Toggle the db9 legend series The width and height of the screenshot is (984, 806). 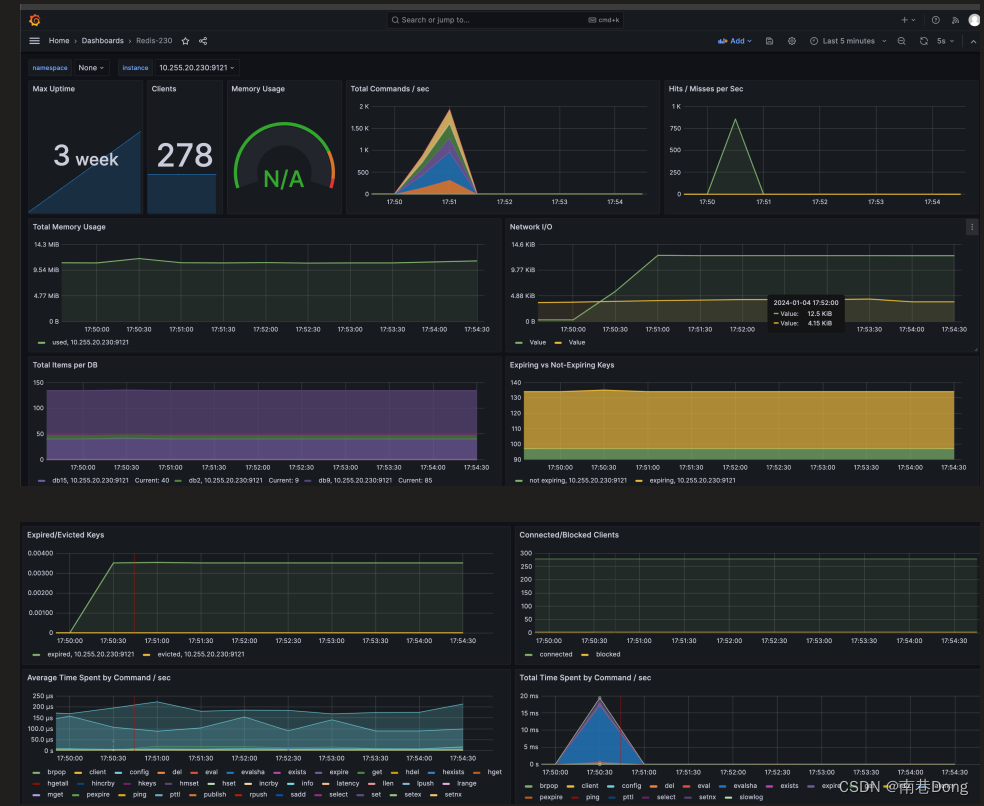(355, 481)
